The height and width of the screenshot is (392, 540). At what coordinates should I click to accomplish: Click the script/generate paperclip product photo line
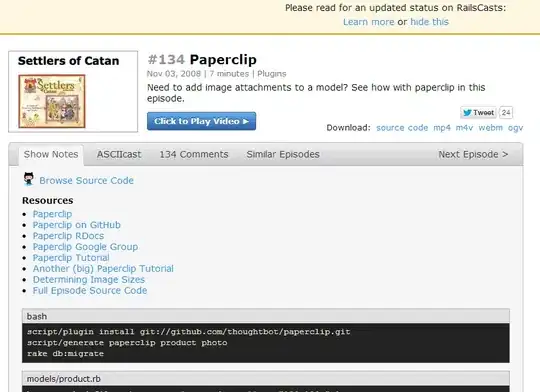tap(127, 343)
